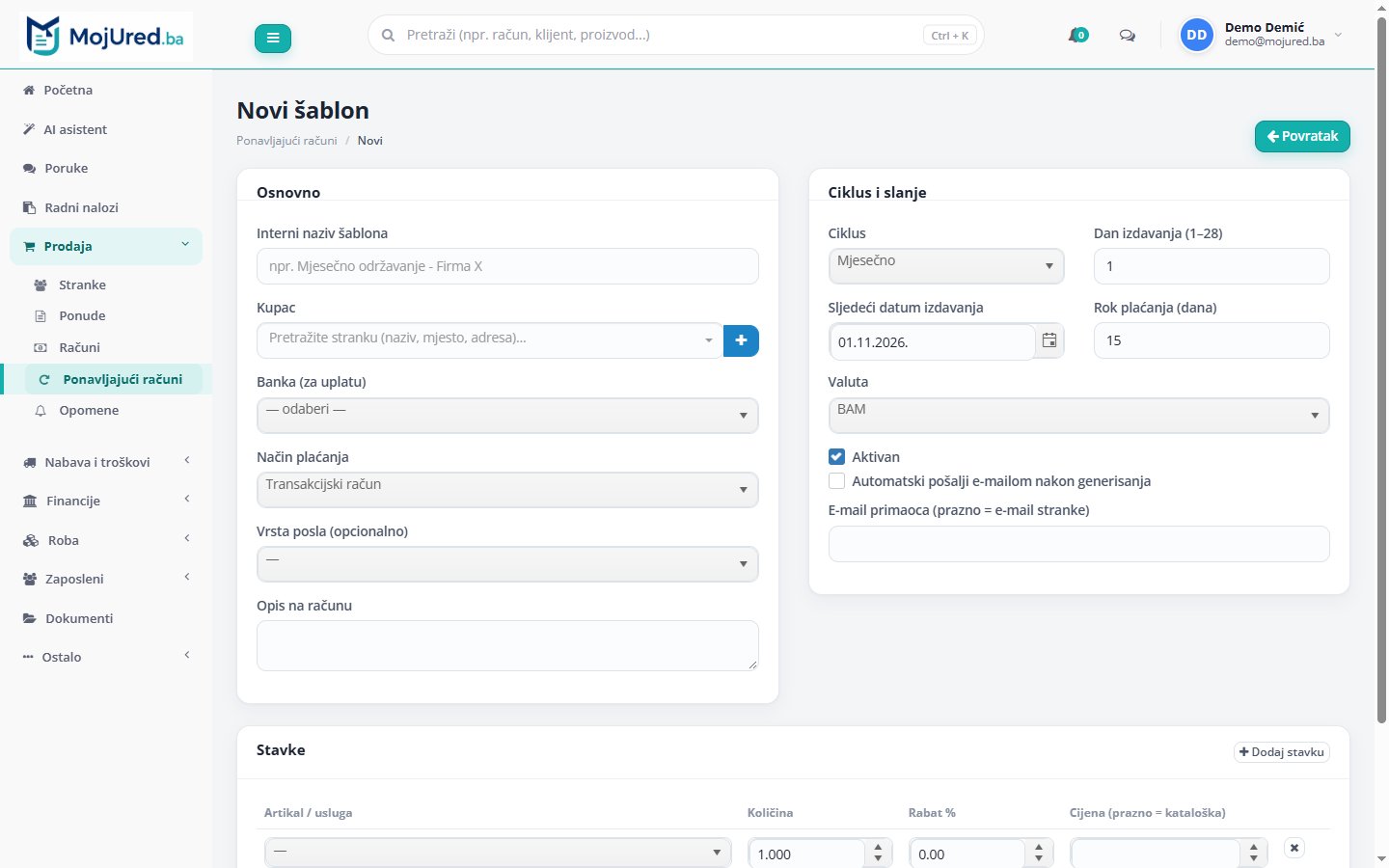Open the Kupac customer search dropdown
The height and width of the screenshot is (868, 1389).
coord(490,340)
